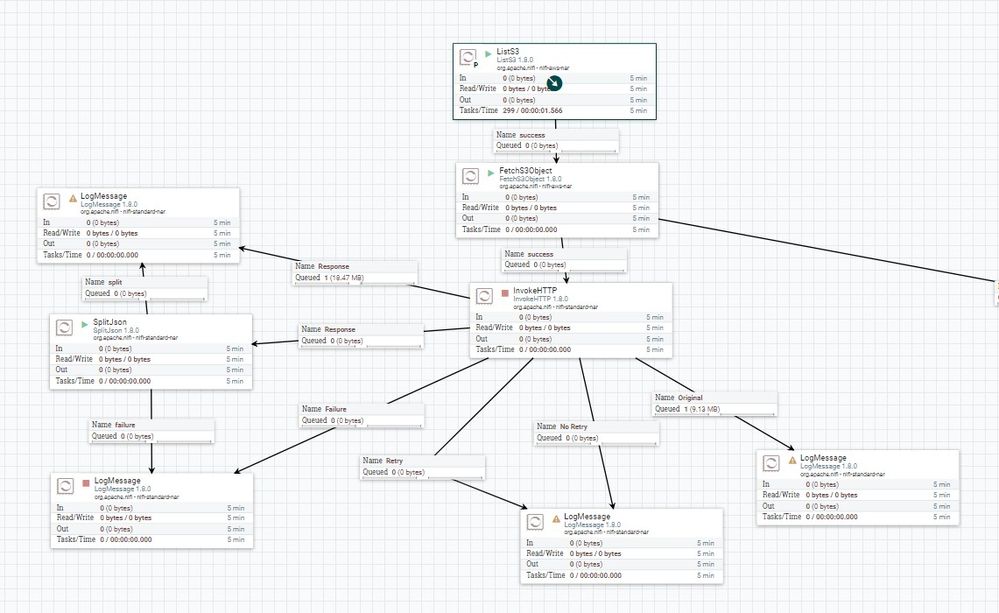Click the InvokeHTTP processor icon
Image resolution: width=999 pixels, height=613 pixels.
click(x=484, y=296)
